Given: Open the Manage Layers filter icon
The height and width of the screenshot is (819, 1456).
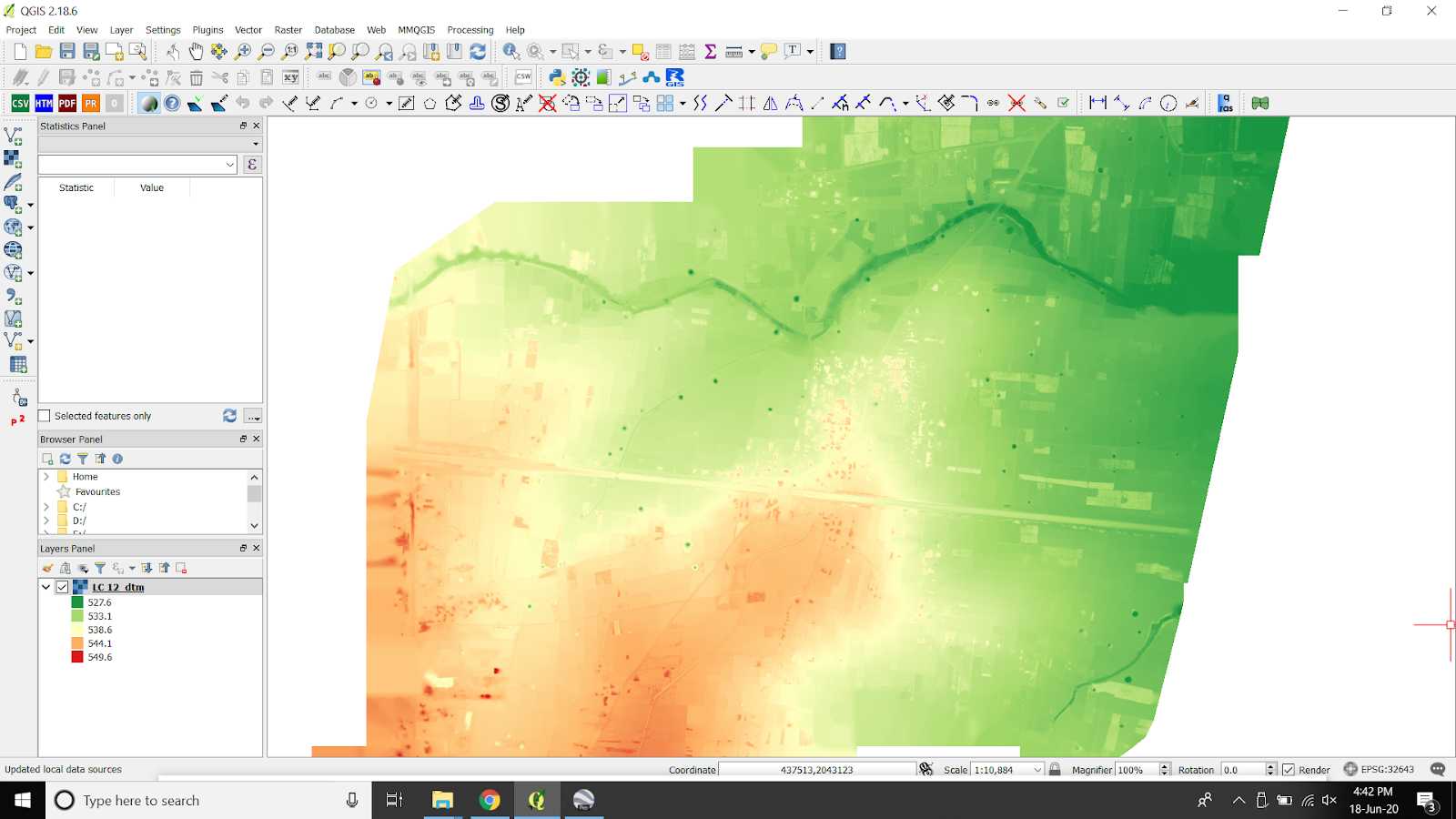Looking at the screenshot, I should click(100, 568).
